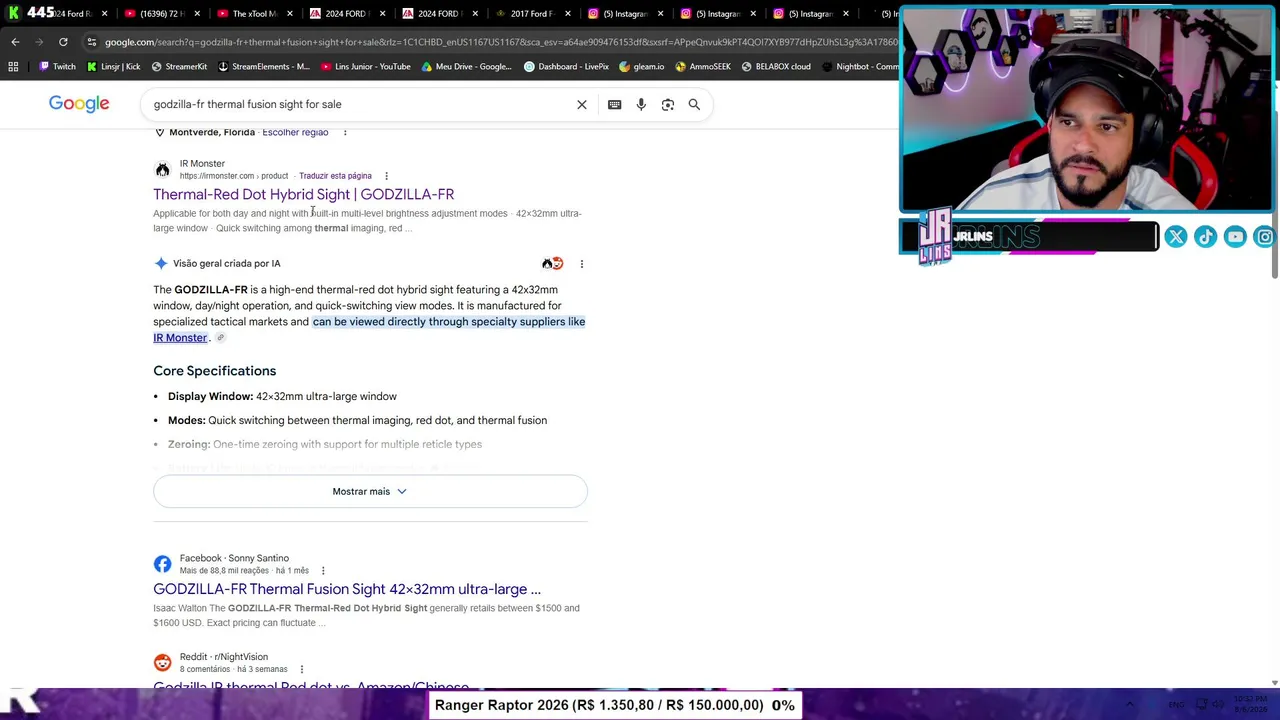Click the Display Window specification line
This screenshot has height=720, width=1280.
pyautogui.click(x=282, y=396)
